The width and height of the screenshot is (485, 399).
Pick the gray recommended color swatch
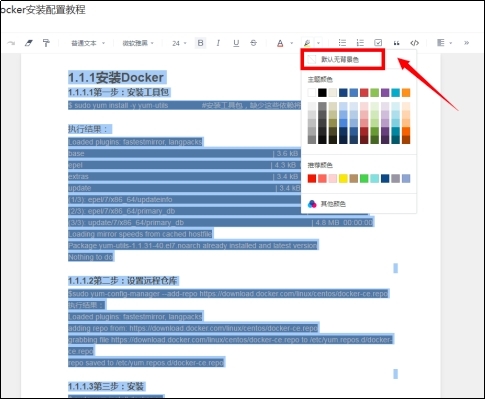tap(395, 178)
